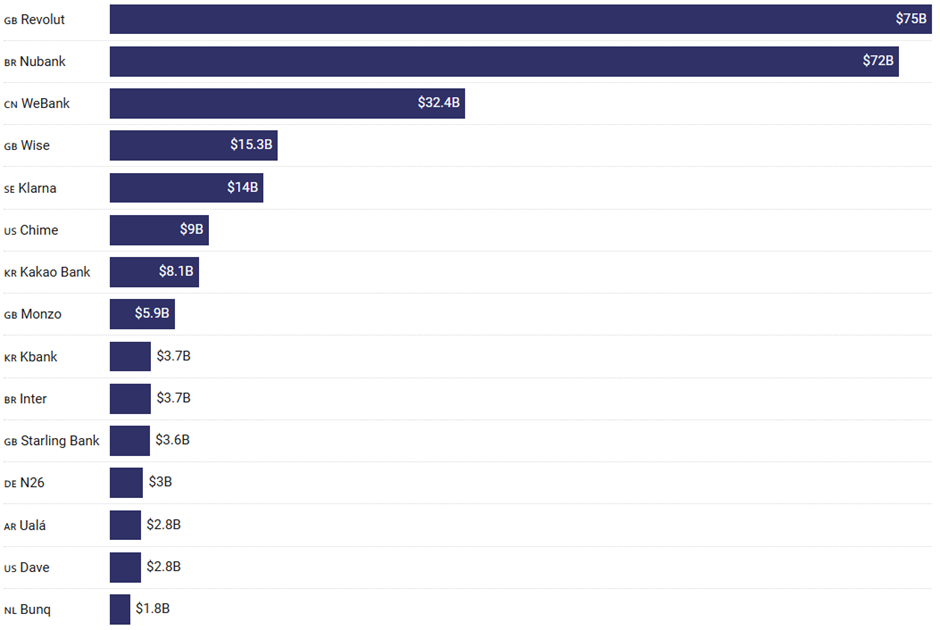940x630 pixels.
Task: Click the $1.8B value label
Action: [x=153, y=609]
